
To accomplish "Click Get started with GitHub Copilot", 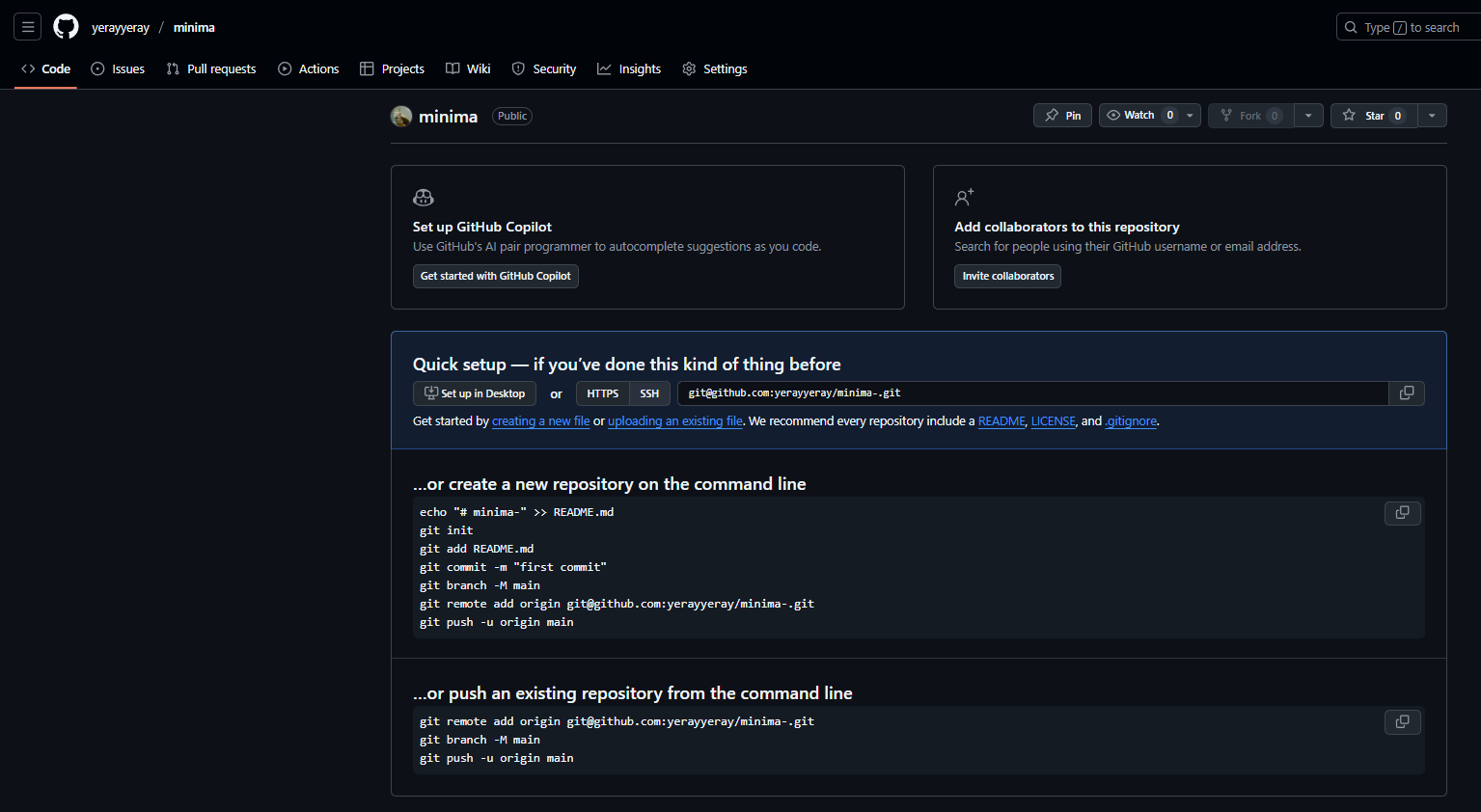I will (x=495, y=276).
